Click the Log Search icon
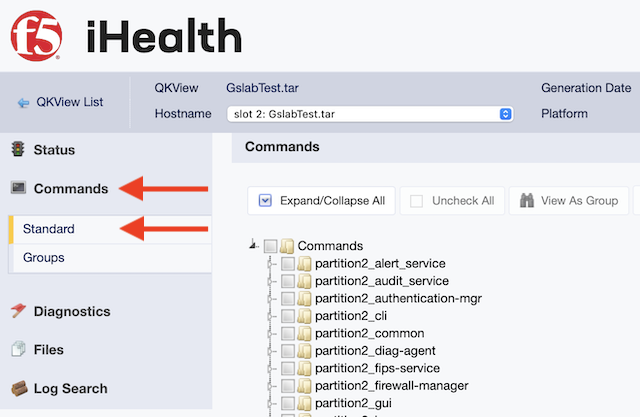640x417 pixels. (17, 388)
